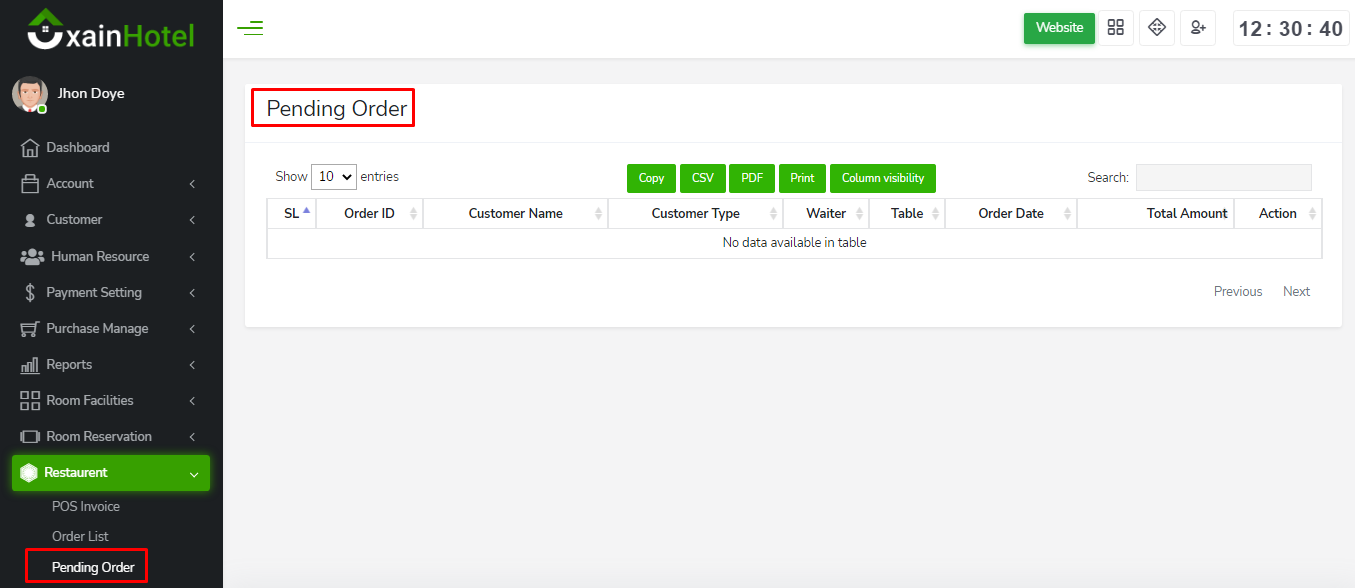Click the Dashboard home icon
Screen dimensions: 1355x588
[30, 148]
